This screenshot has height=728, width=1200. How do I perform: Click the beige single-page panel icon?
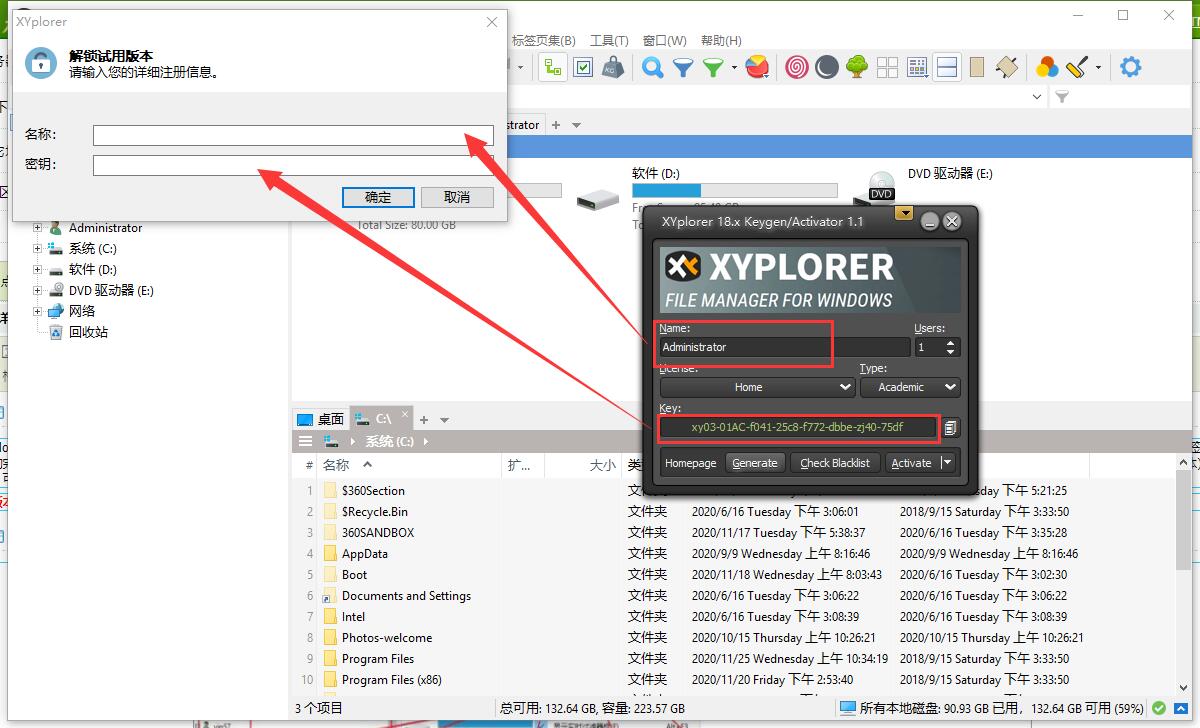point(977,67)
